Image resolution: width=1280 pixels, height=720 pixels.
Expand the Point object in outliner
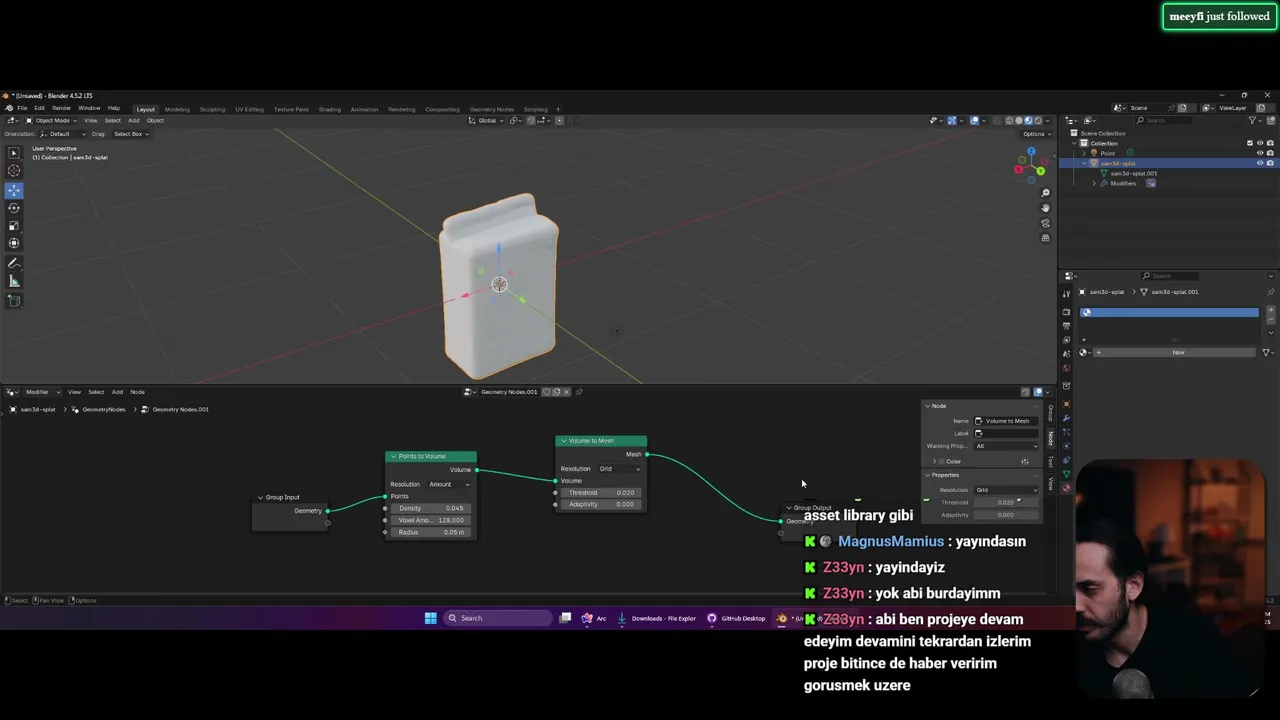click(x=1084, y=153)
